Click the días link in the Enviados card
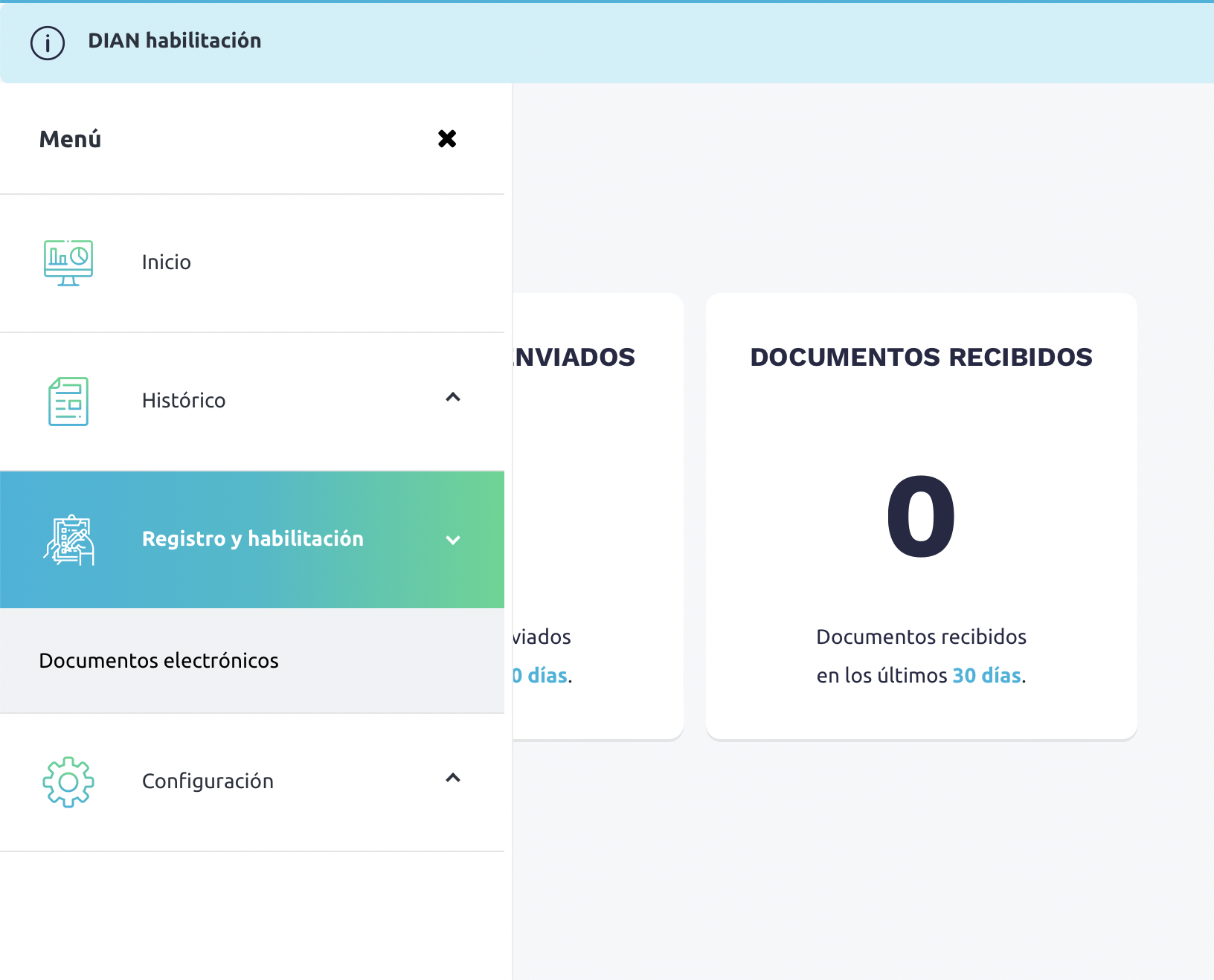Viewport: 1214px width, 980px height. pyautogui.click(x=542, y=676)
